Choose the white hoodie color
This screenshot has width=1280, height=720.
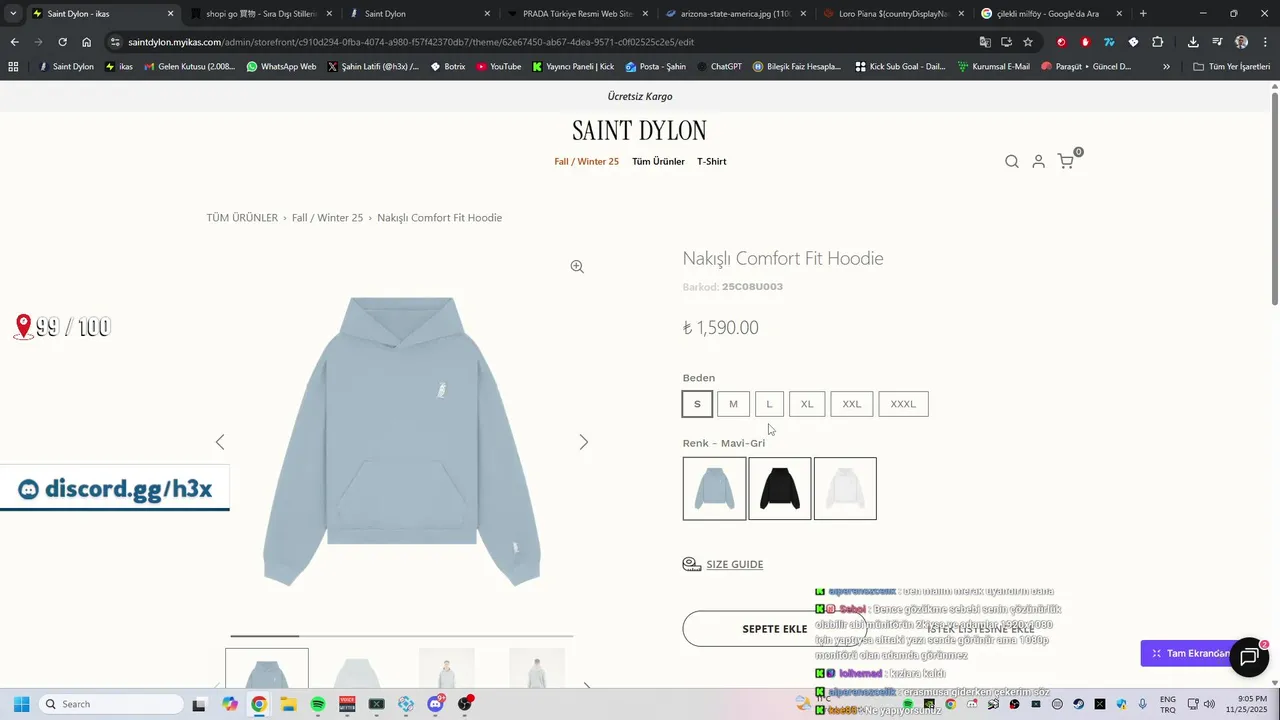coord(845,489)
